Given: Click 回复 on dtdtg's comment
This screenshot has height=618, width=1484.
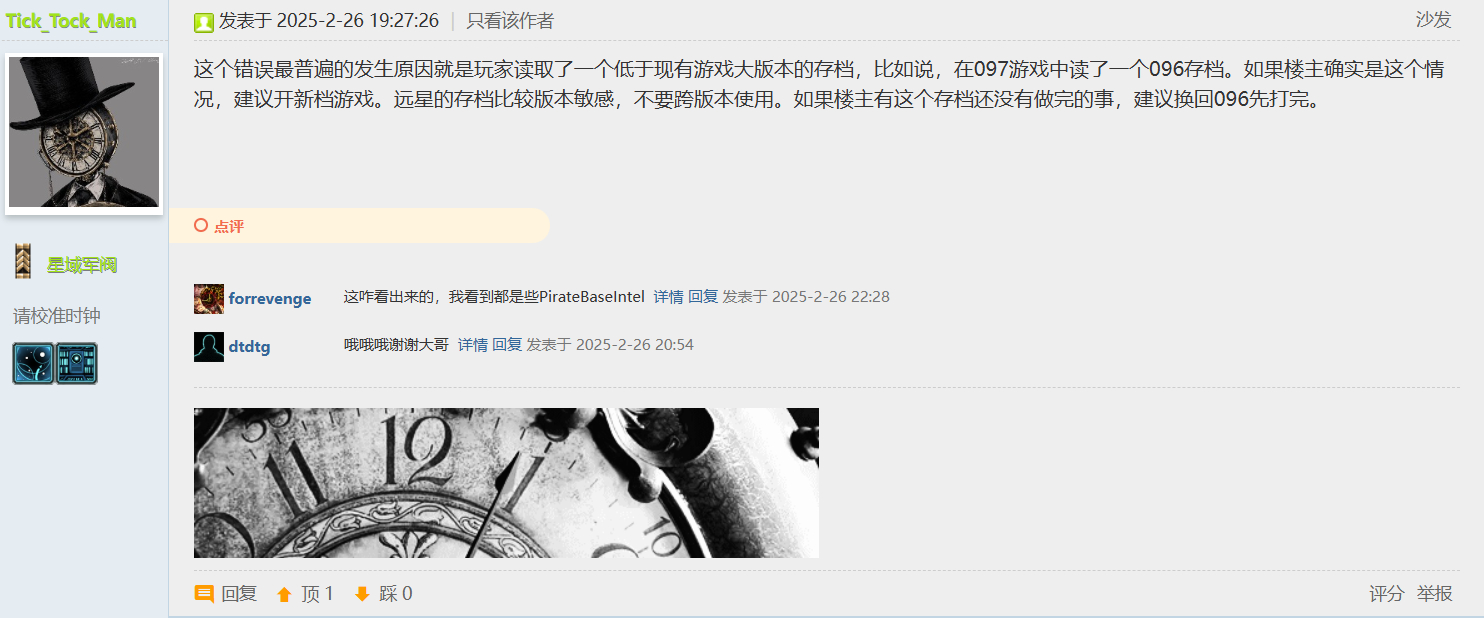Looking at the screenshot, I should tap(507, 345).
